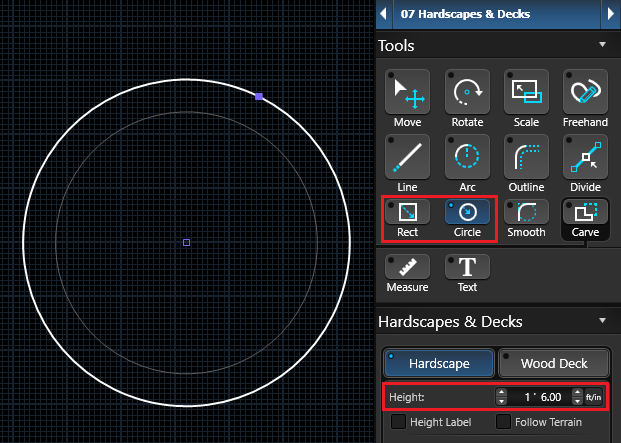Toggle the ft/in unit button
The image size is (621, 443).
(594, 397)
